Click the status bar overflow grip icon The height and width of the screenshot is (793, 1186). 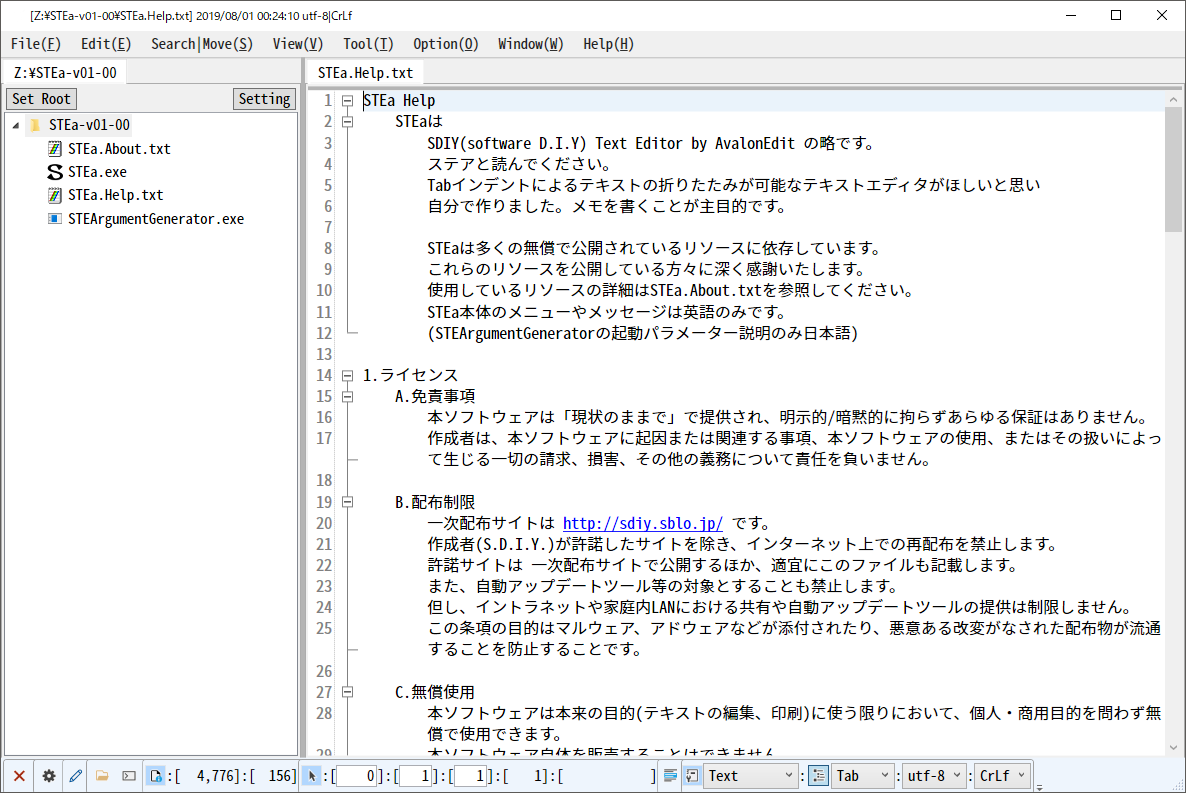tap(1039, 787)
